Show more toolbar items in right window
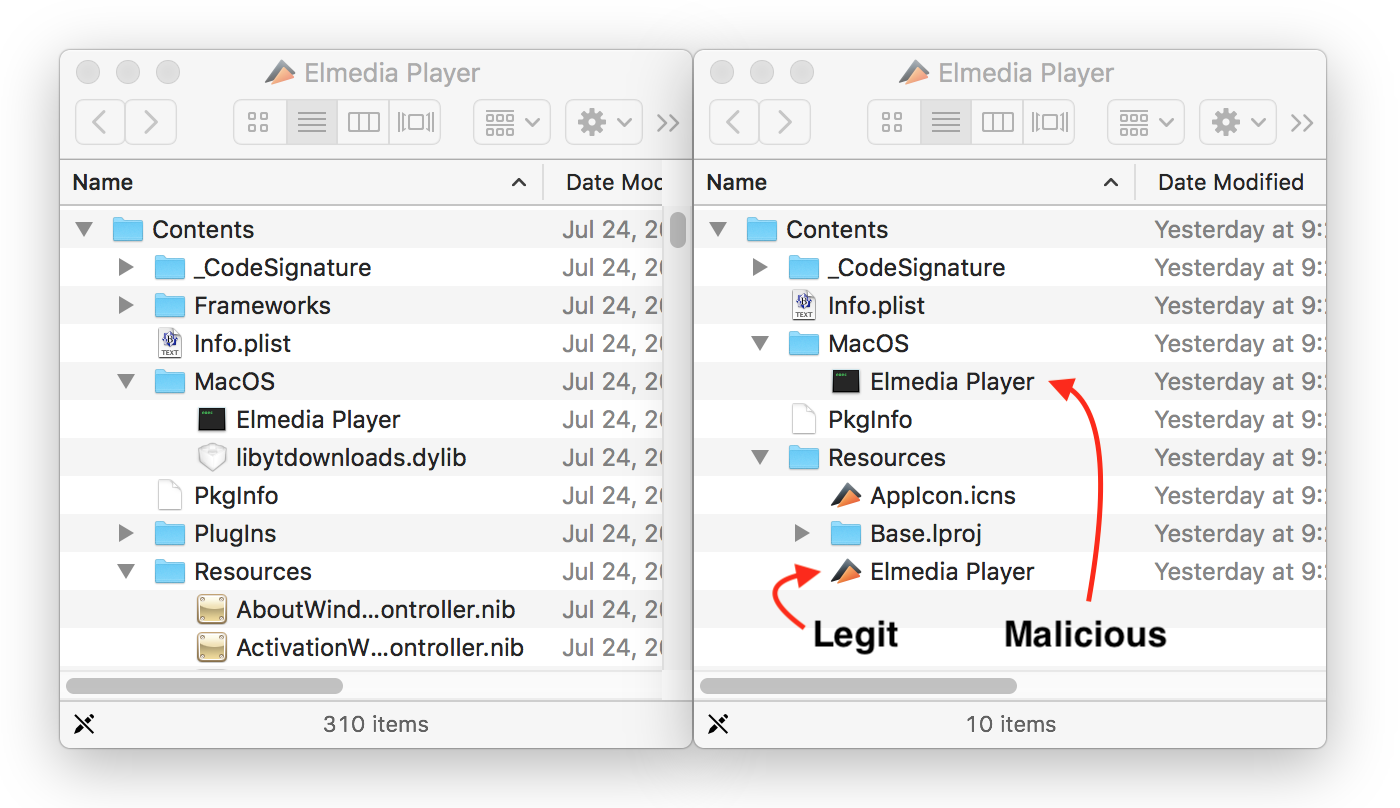Screen dimensions: 1400x808 (1301, 122)
